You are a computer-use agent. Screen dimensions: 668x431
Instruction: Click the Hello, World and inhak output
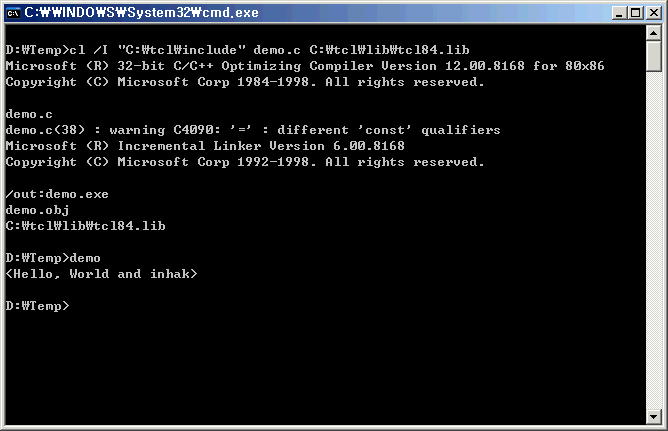[x=101, y=274]
